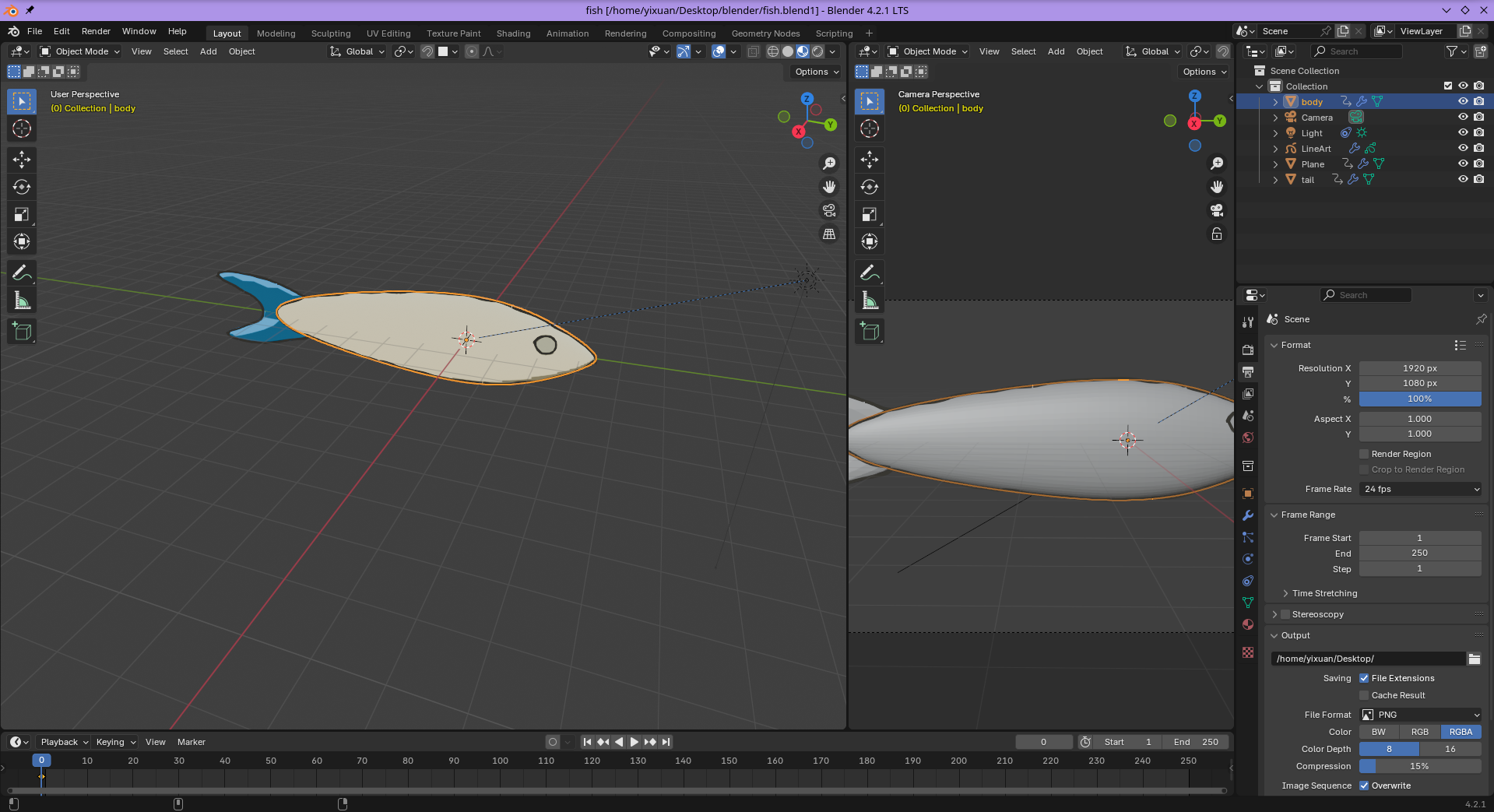This screenshot has width=1494, height=812.
Task: Select Wireframe shading in left viewport
Action: click(773, 51)
